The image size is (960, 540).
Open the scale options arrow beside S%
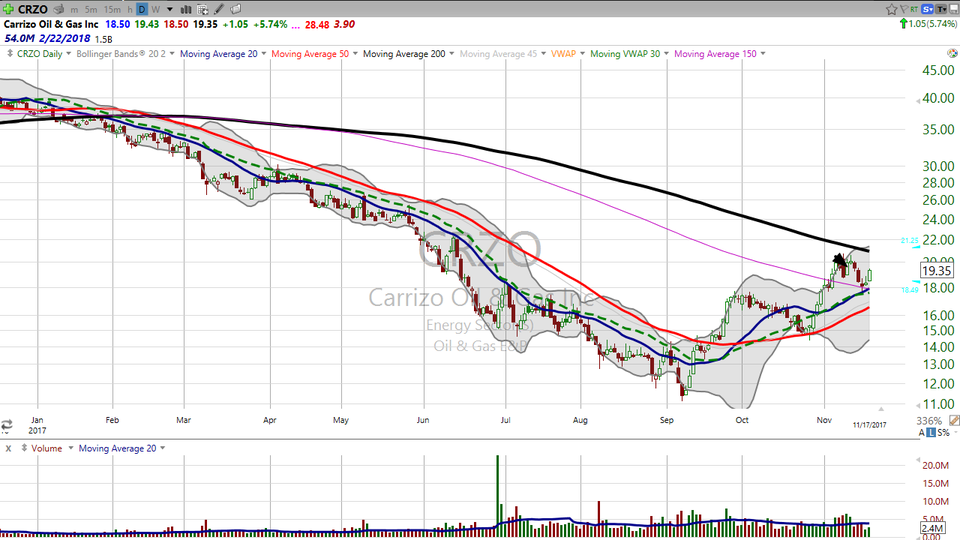pyautogui.click(x=955, y=433)
